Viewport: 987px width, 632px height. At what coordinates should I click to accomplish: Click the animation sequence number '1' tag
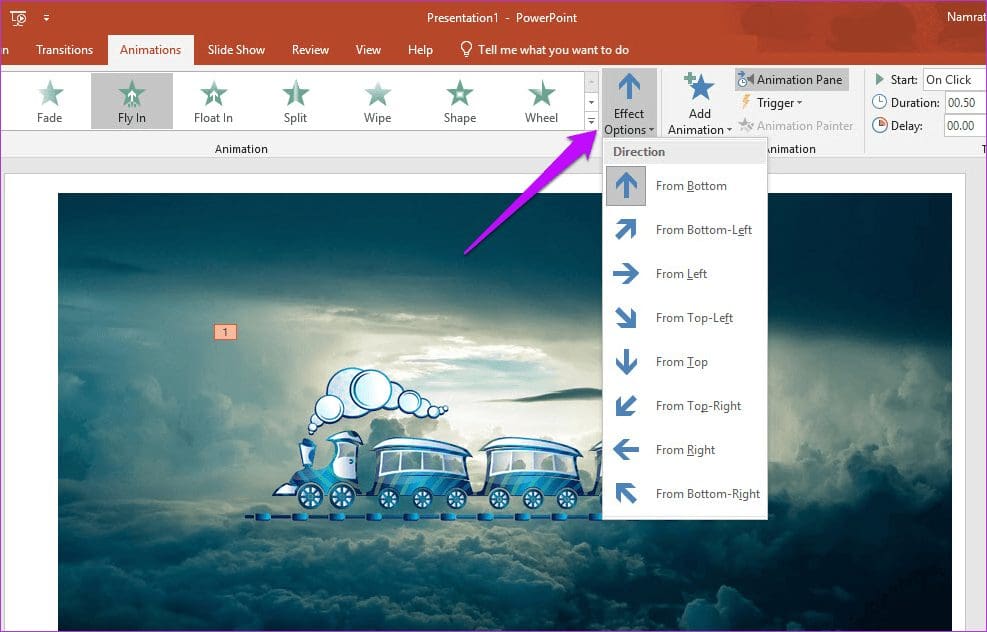tap(223, 329)
